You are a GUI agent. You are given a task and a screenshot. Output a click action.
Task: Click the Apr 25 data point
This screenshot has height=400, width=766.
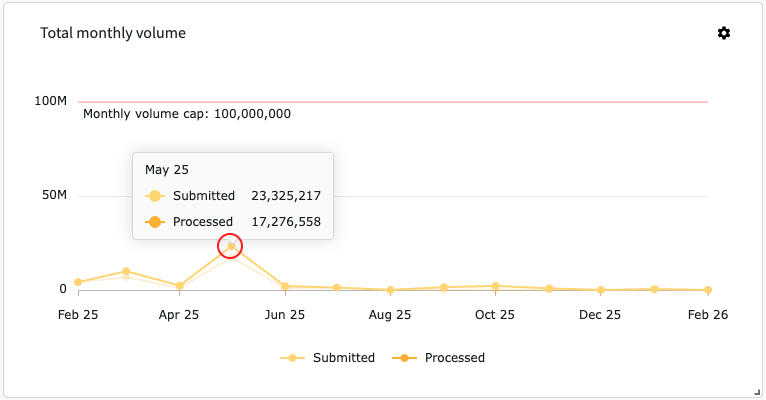[180, 286]
